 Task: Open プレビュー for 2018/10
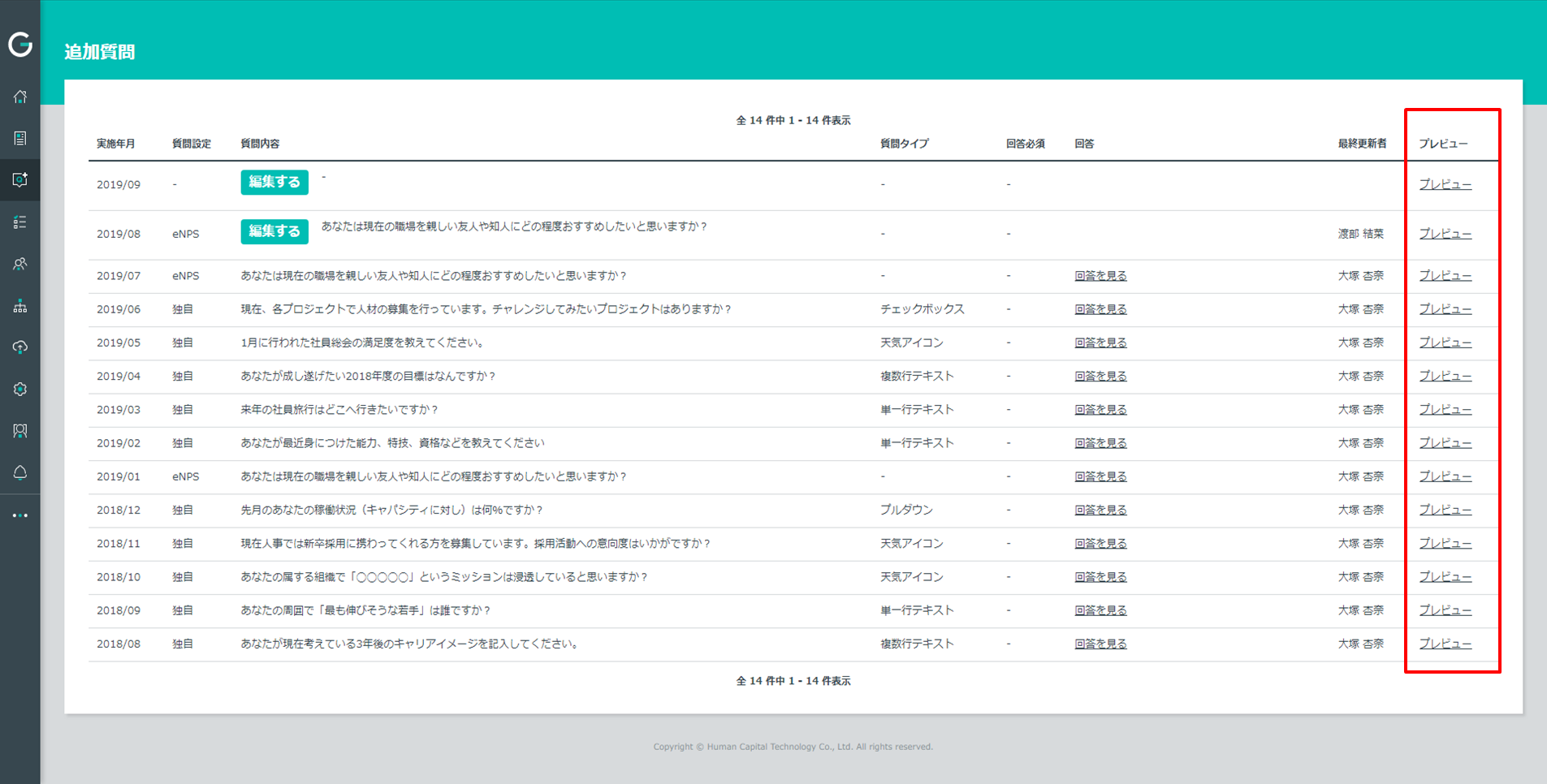pos(1445,577)
